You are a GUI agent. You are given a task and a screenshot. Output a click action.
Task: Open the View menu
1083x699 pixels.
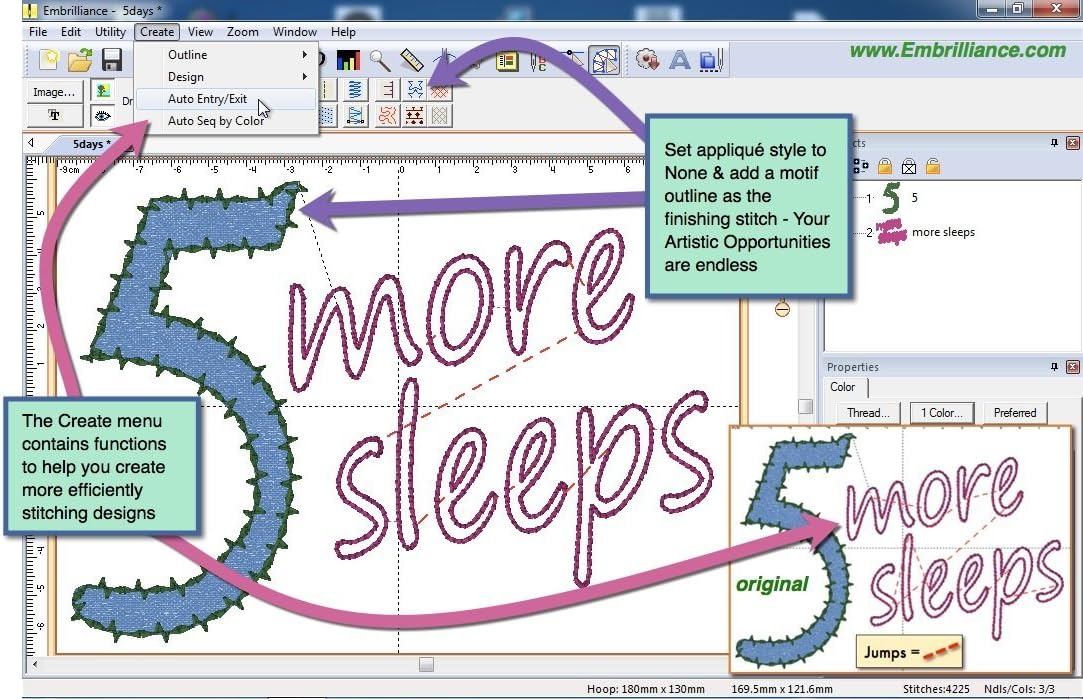click(200, 32)
